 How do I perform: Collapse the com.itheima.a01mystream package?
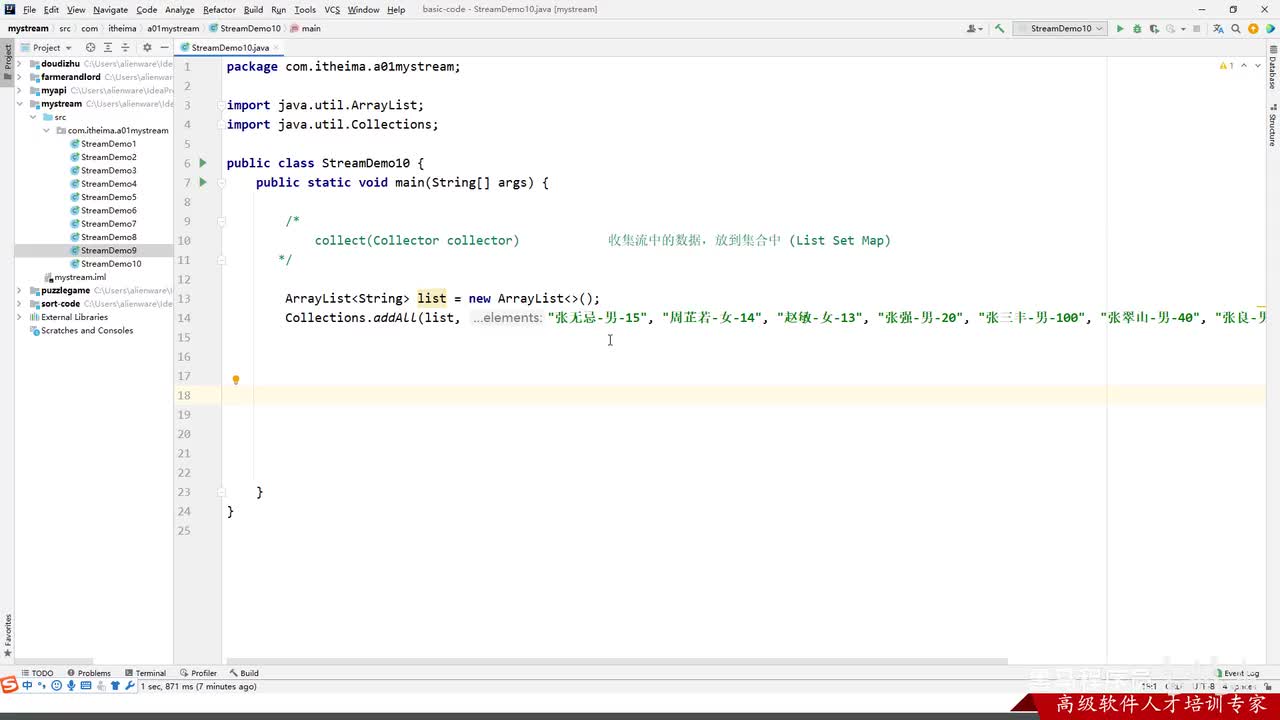46,130
